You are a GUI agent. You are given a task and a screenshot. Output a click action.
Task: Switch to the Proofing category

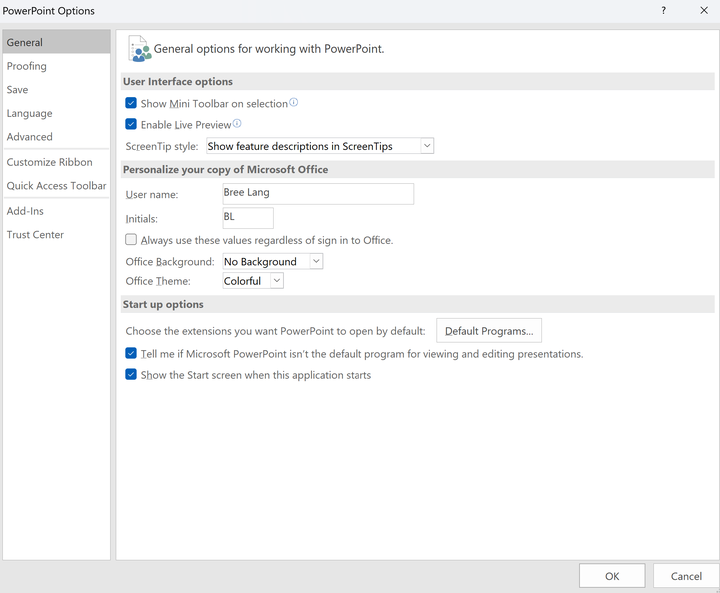[56, 66]
